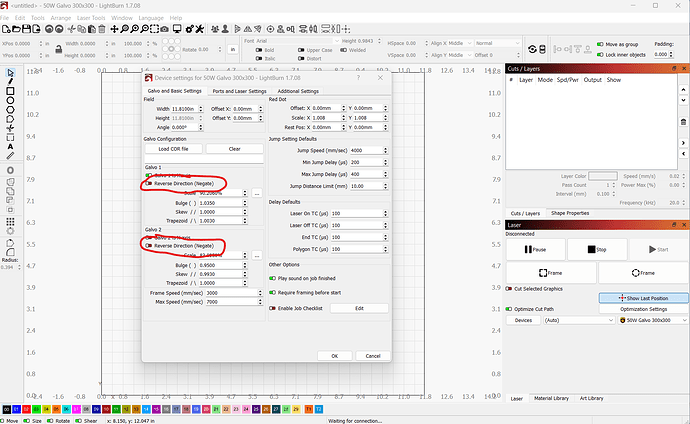Select the Rectangle tool
The height and width of the screenshot is (424, 690).
pyautogui.click(x=10, y=91)
